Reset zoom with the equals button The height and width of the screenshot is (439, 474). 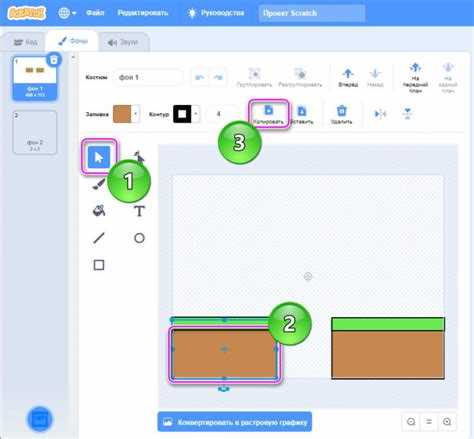429,422
